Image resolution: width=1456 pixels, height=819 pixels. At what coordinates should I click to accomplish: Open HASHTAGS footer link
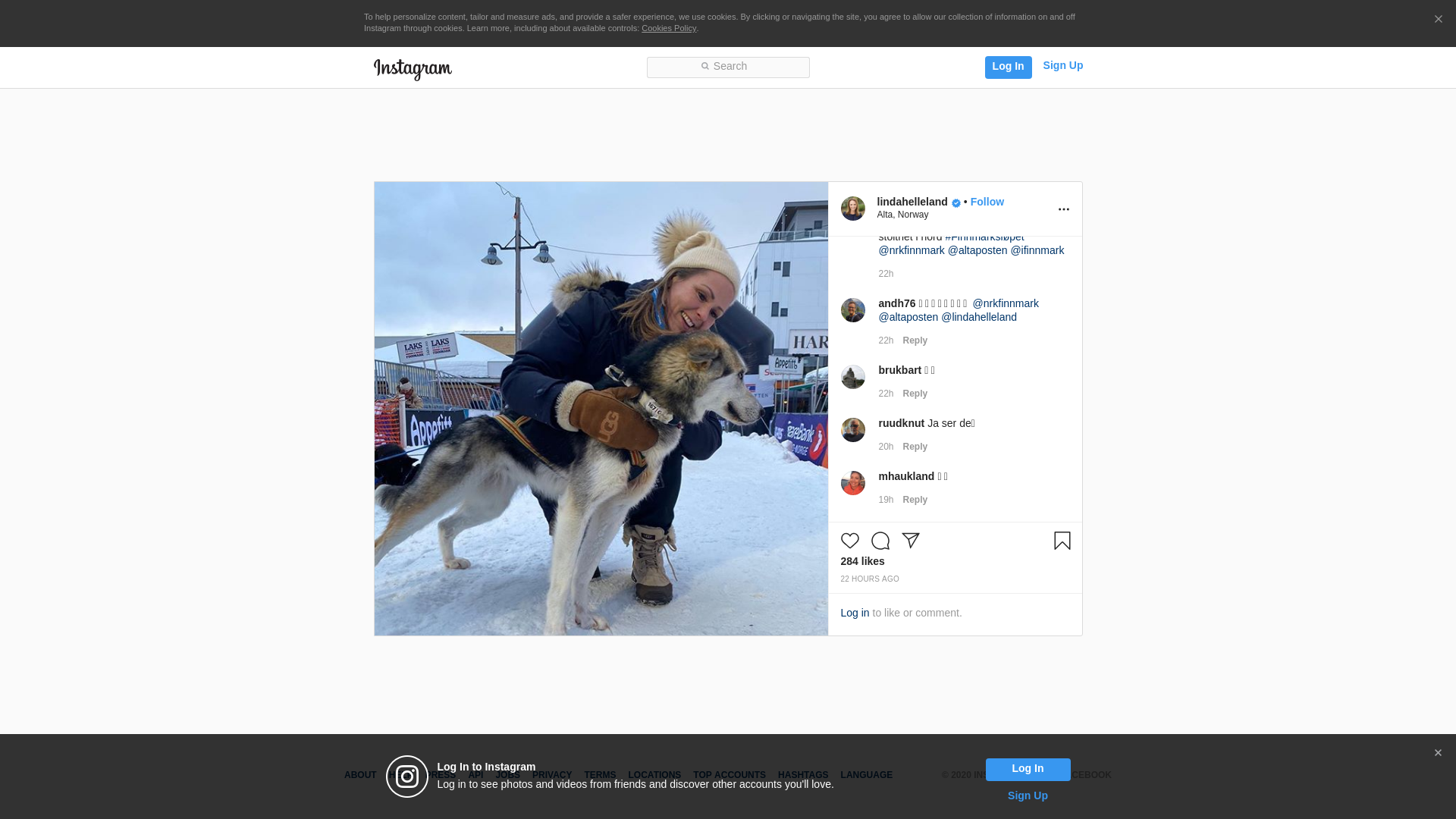[x=803, y=775]
